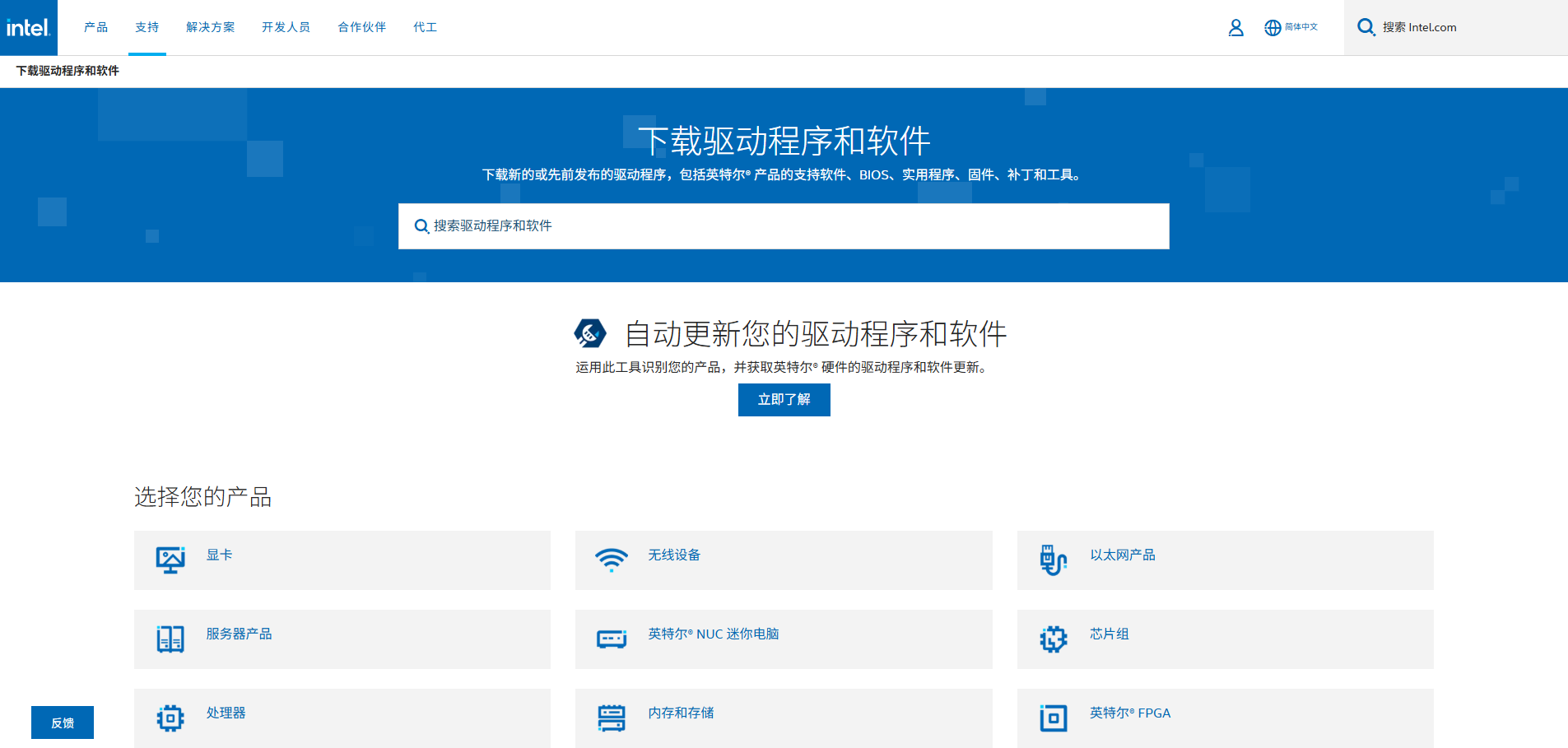Click the 内存和存储 memory module icon
The image size is (1568, 748).
[x=611, y=716]
